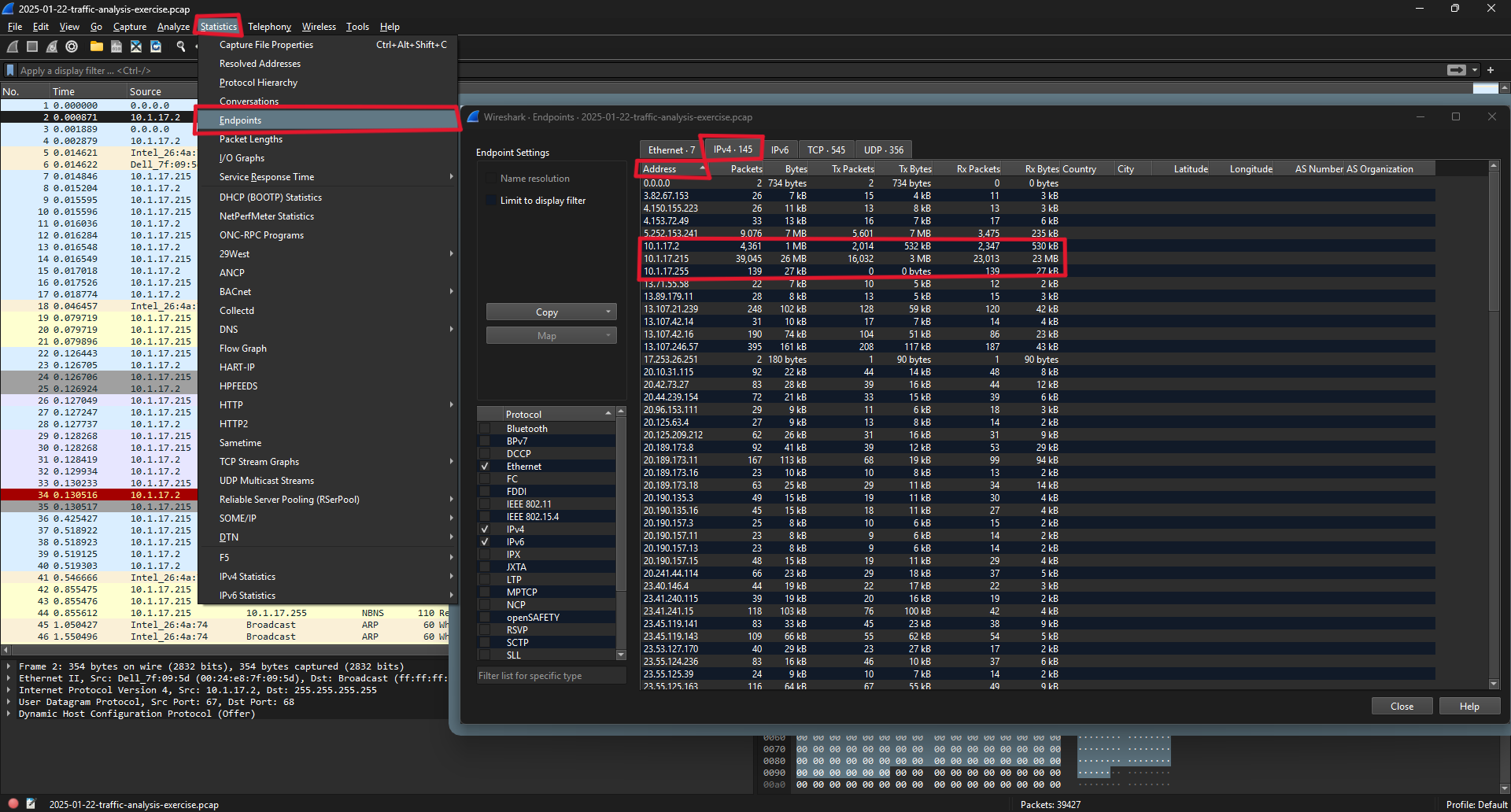The height and width of the screenshot is (812, 1511).
Task: Uncheck the IPv6 protocol checkbox
Action: (485, 542)
